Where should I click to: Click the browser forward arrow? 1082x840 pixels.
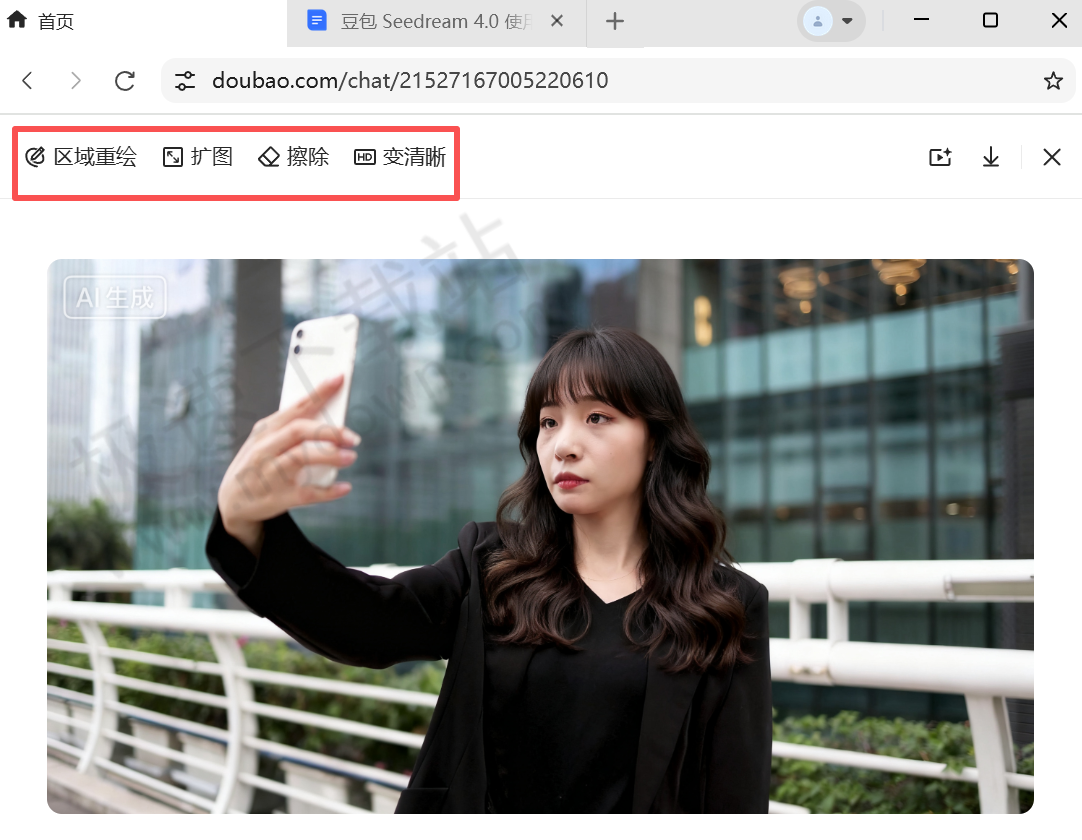click(76, 80)
